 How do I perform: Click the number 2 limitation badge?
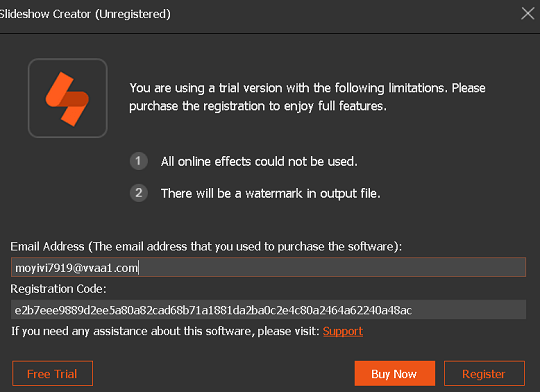pos(138,193)
